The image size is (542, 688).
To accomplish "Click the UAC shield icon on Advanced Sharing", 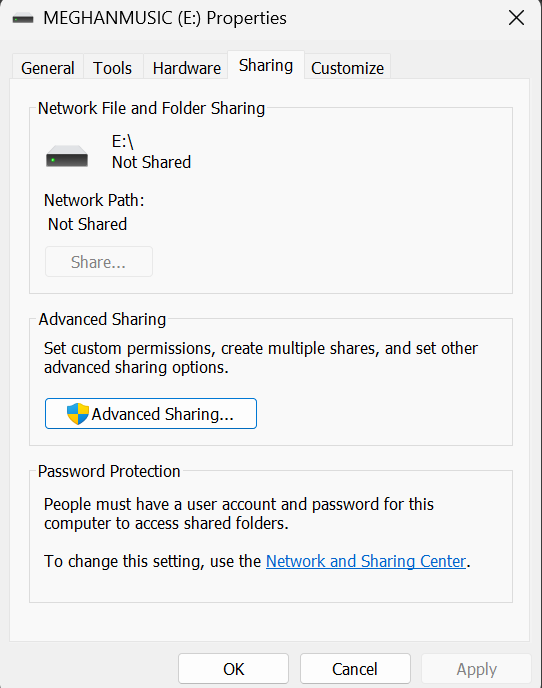I will tap(78, 414).
